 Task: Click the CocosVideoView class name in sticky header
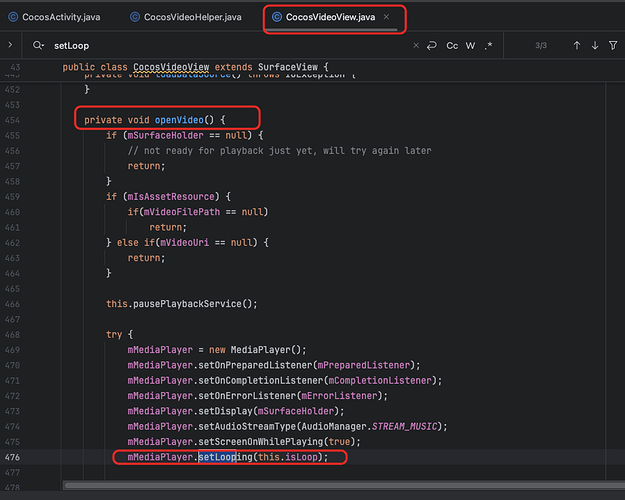click(x=171, y=67)
